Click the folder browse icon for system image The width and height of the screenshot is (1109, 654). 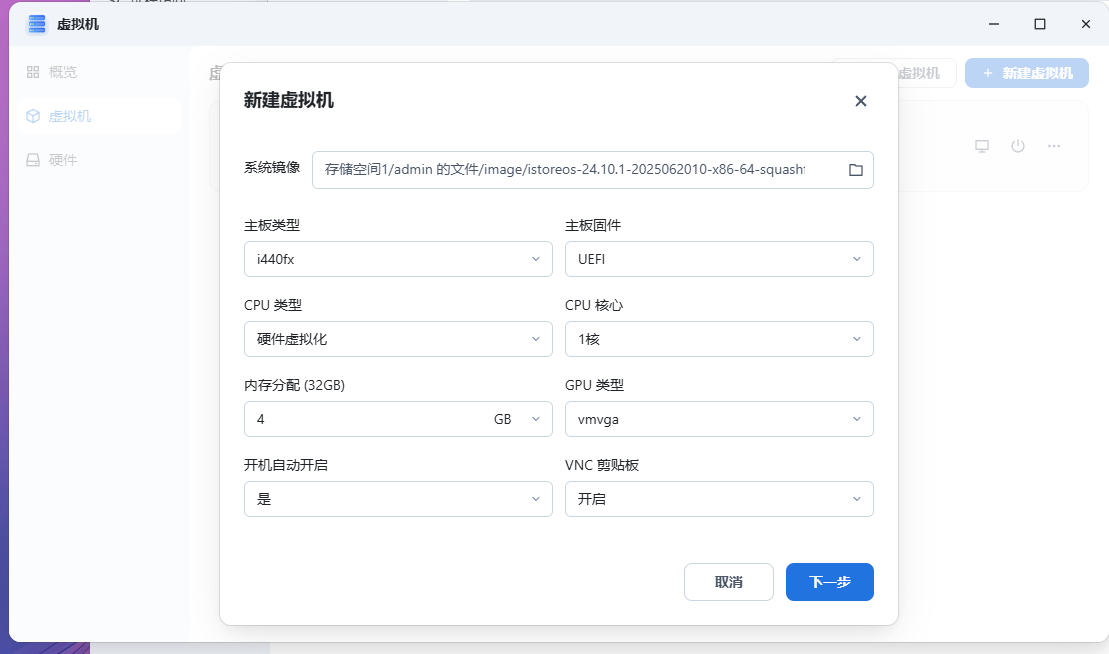[855, 170]
